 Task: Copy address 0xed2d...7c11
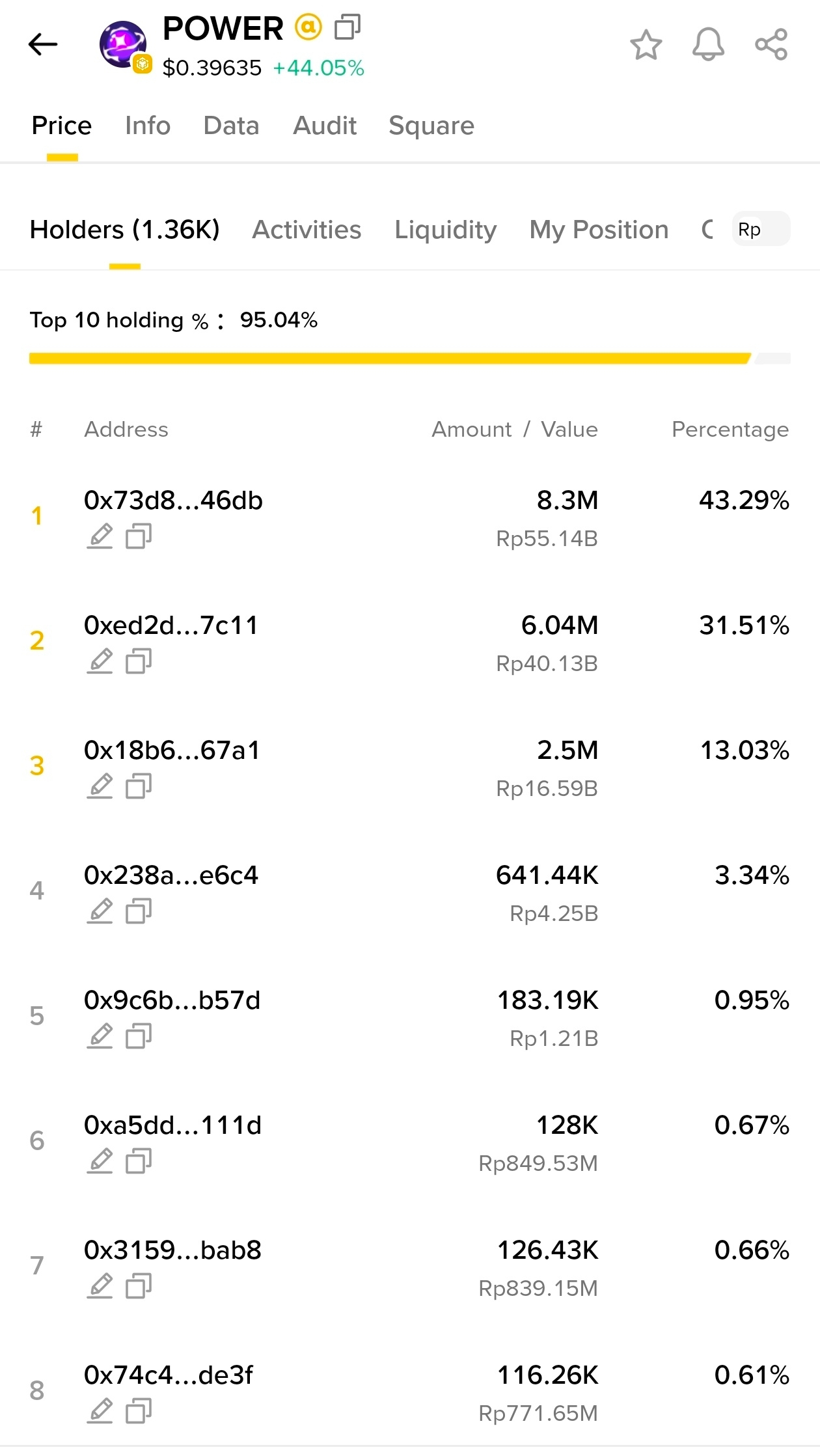pyautogui.click(x=139, y=661)
